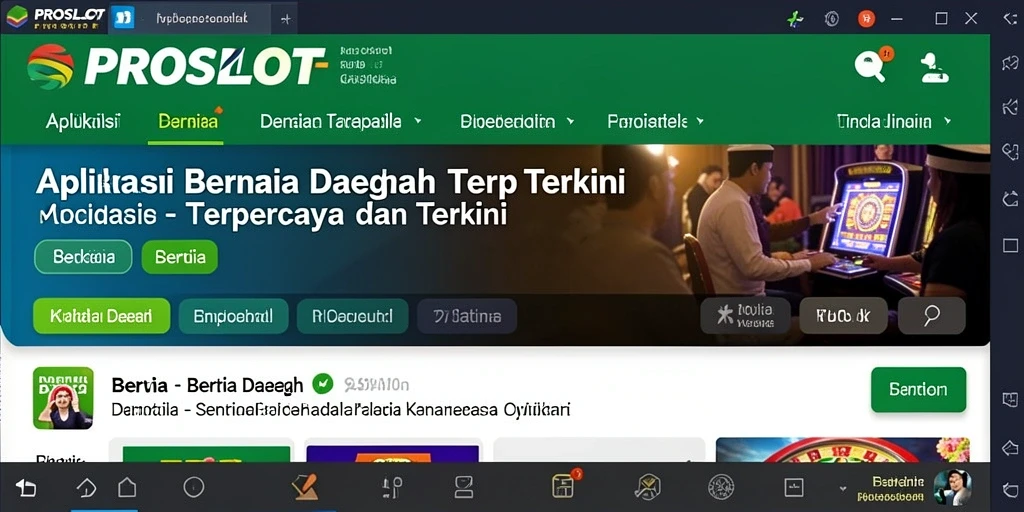This screenshot has width=1024, height=512.
Task: Click the green app screenshot thumbnail
Action: coord(207,453)
